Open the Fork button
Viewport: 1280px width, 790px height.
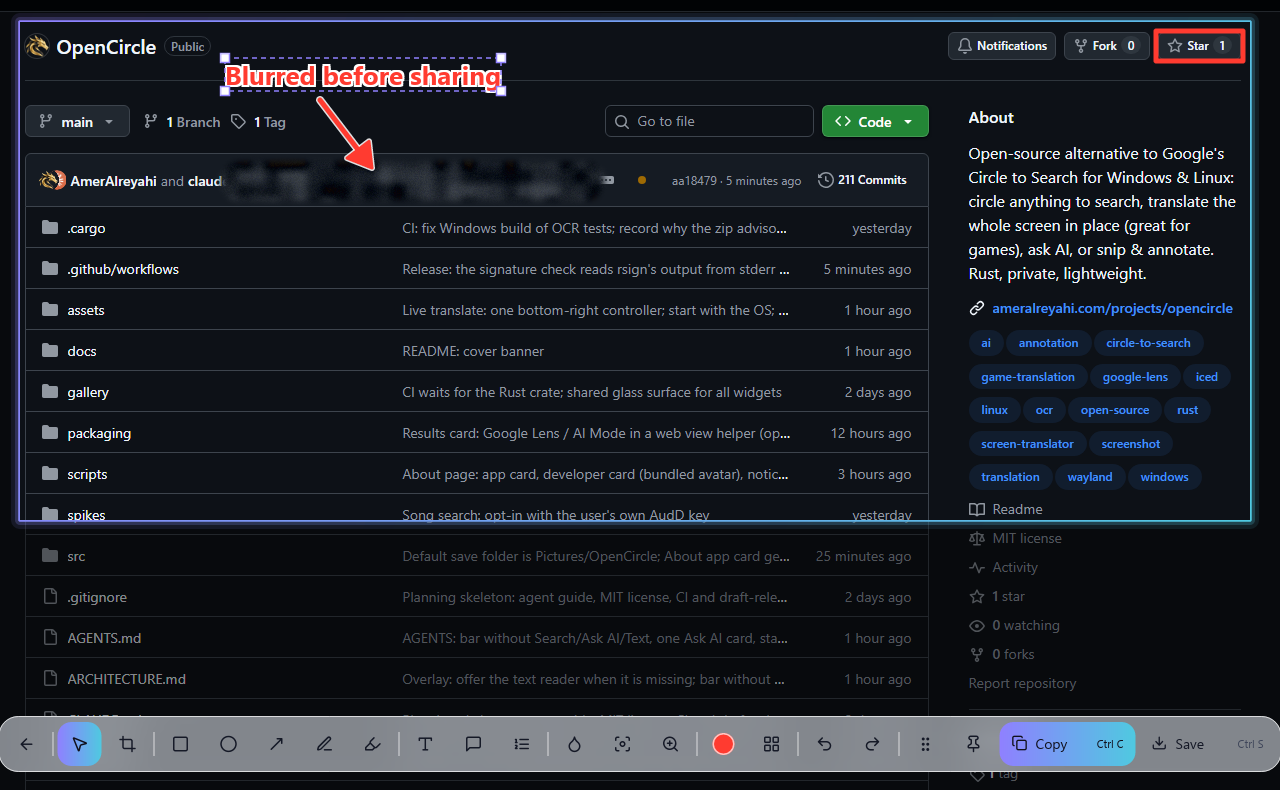click(x=1105, y=46)
